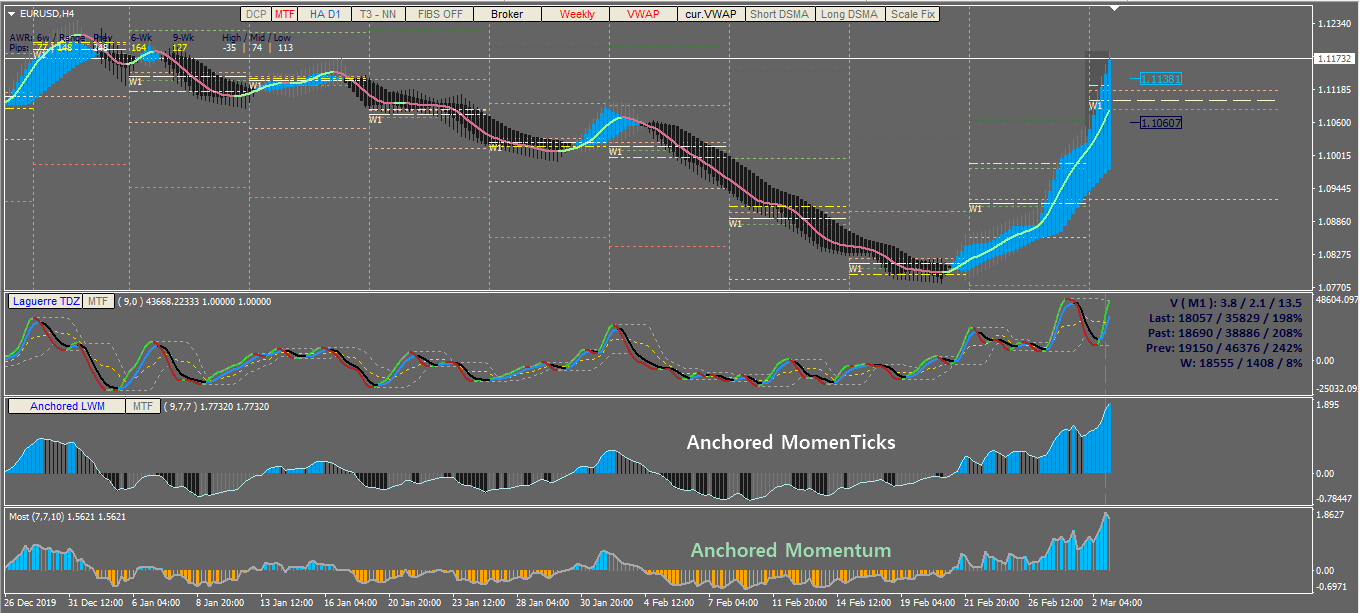Click the Laguerre TDZ indicator button
Image resolution: width=1360 pixels, height=613 pixels.
[x=45, y=300]
